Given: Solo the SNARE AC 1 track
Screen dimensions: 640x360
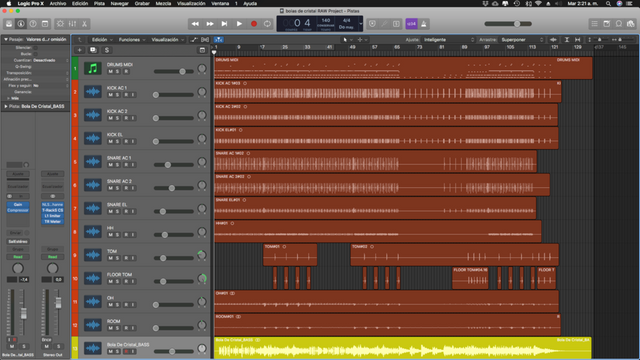Looking at the screenshot, I should click(x=117, y=165).
